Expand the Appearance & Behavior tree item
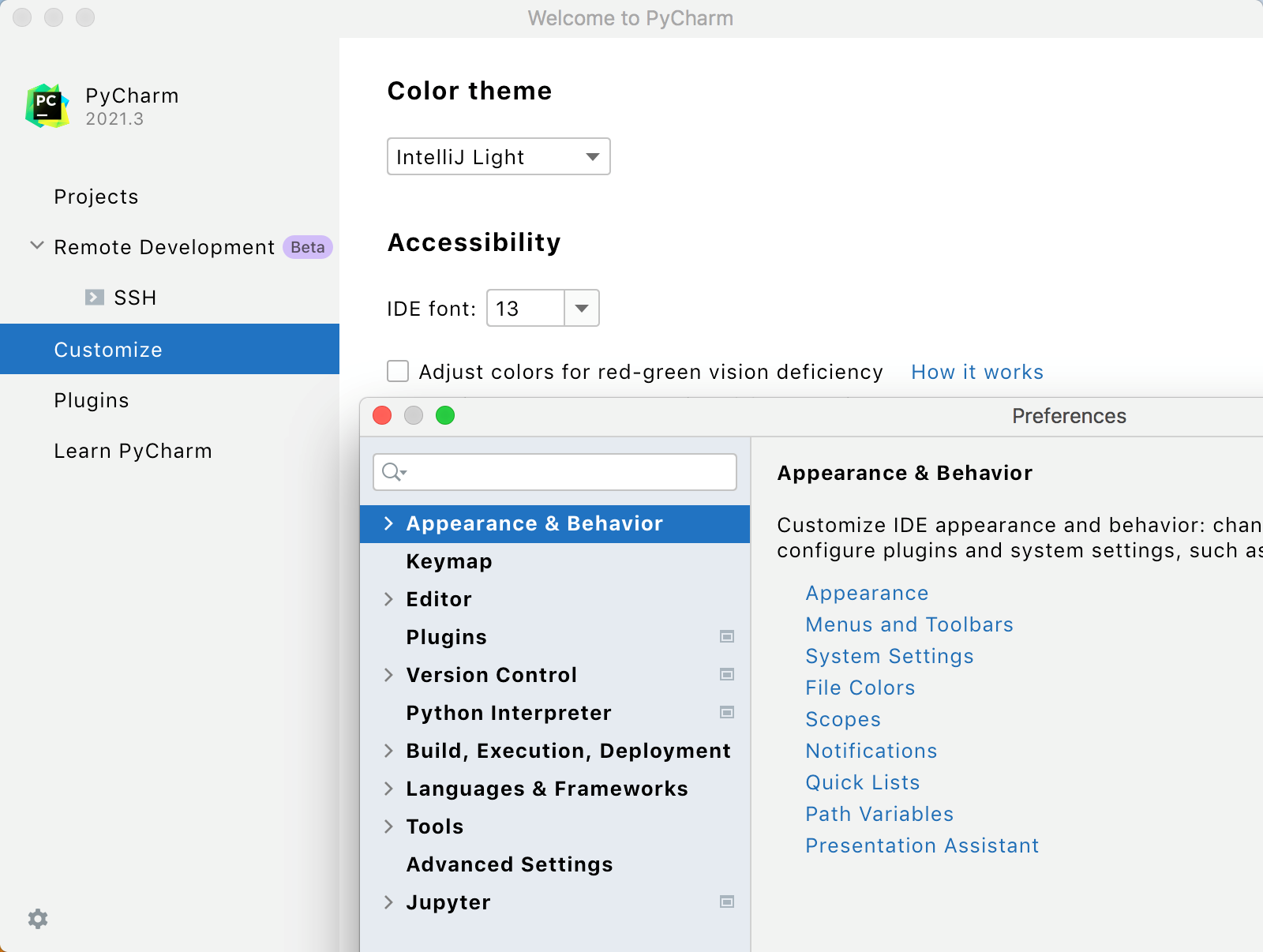The image size is (1263, 952). tap(388, 523)
